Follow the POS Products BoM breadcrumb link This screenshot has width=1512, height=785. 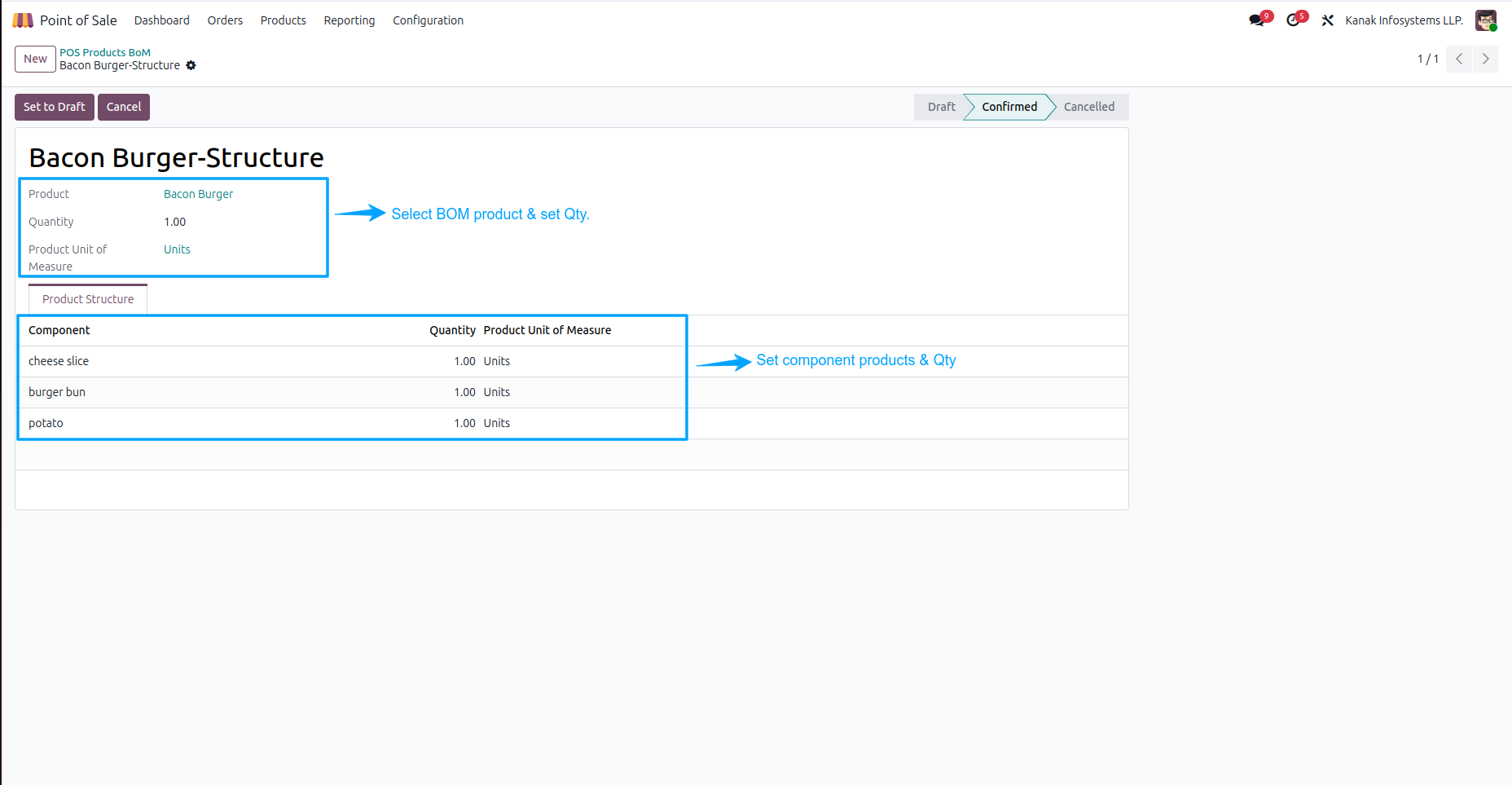tap(105, 52)
